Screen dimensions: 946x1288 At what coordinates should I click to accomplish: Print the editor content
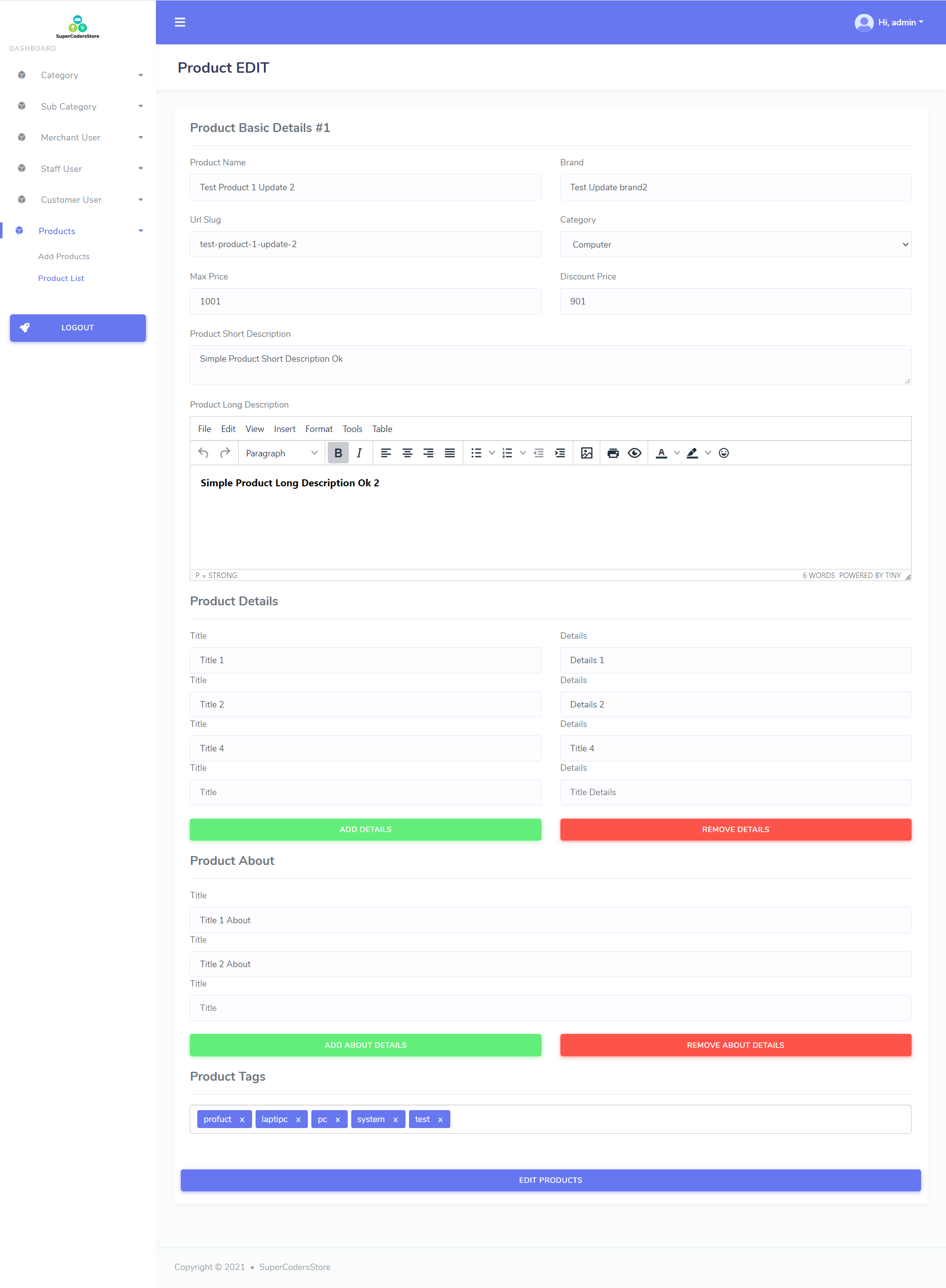coord(613,453)
